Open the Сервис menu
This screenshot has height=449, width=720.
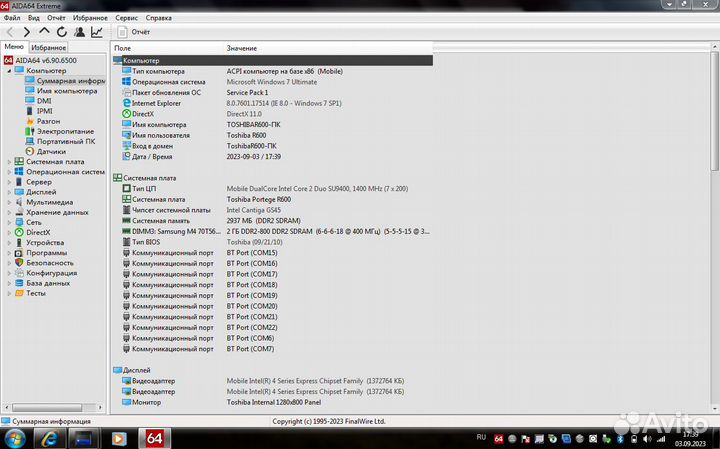click(x=126, y=18)
